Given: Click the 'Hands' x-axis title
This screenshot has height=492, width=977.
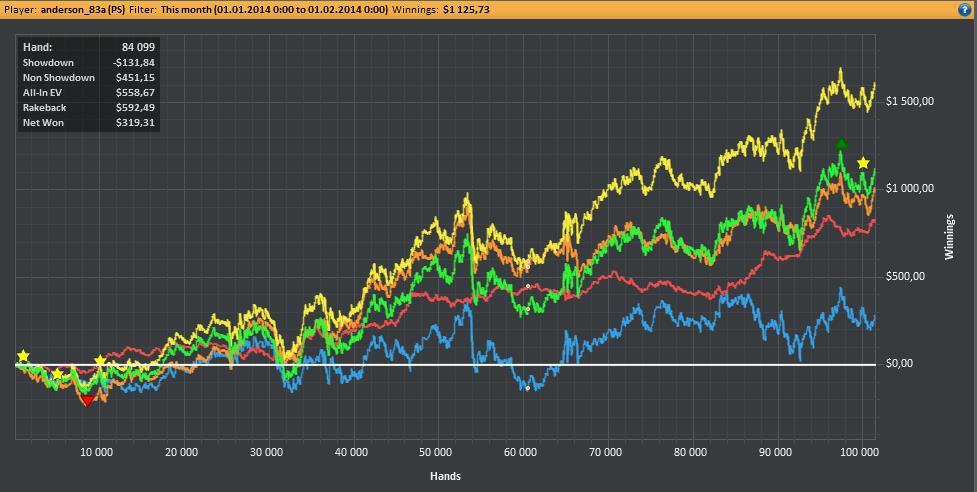Looking at the screenshot, I should pos(446,476).
